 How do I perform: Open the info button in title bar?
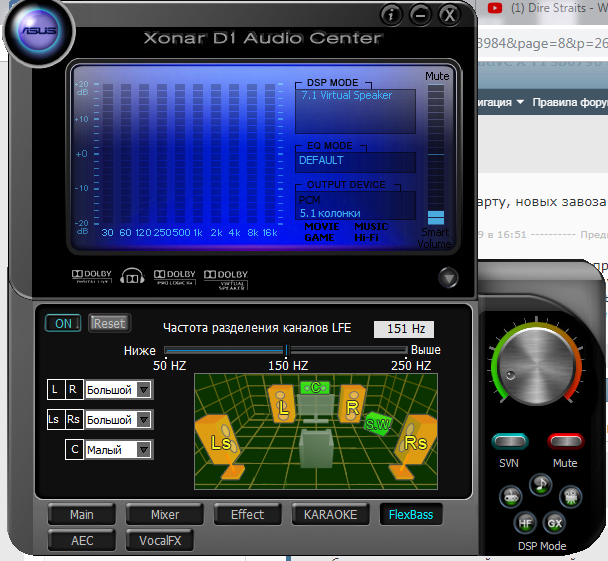coord(391,15)
